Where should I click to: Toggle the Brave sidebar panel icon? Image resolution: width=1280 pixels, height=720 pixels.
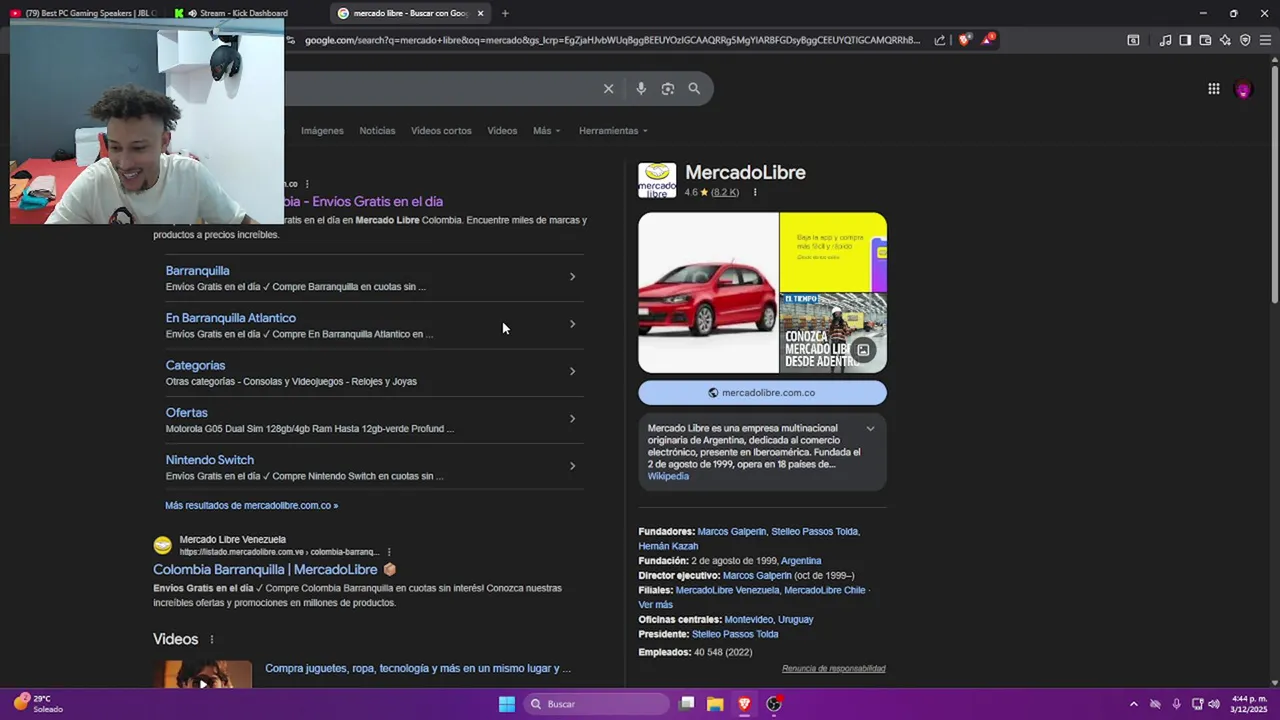coord(1185,40)
